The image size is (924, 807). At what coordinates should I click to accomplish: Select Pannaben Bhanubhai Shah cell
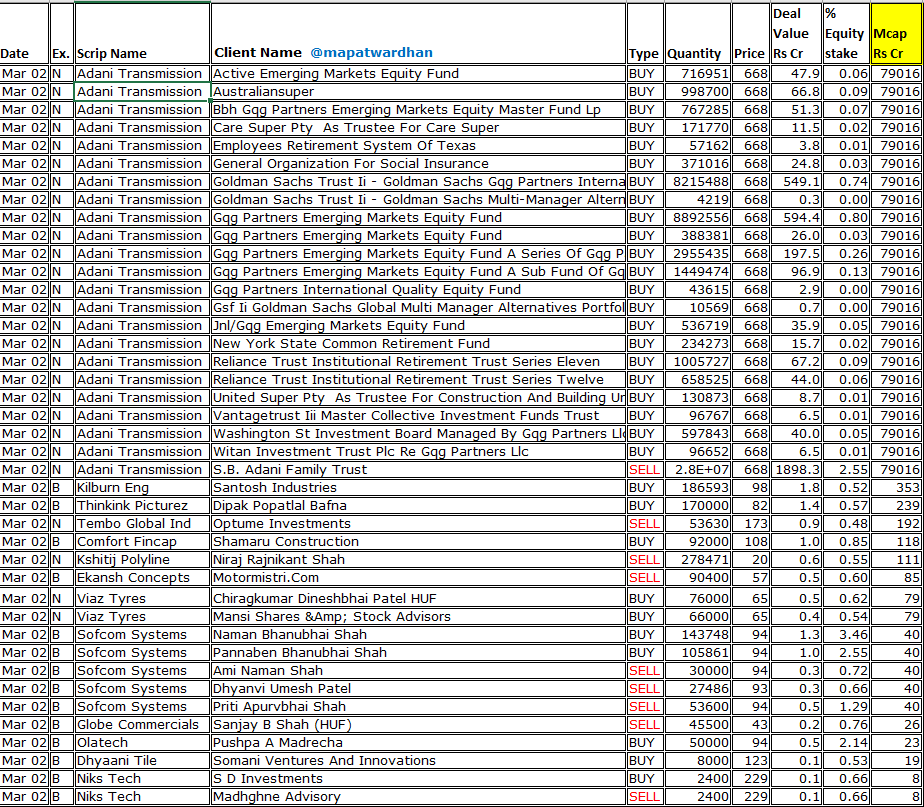tap(418, 653)
